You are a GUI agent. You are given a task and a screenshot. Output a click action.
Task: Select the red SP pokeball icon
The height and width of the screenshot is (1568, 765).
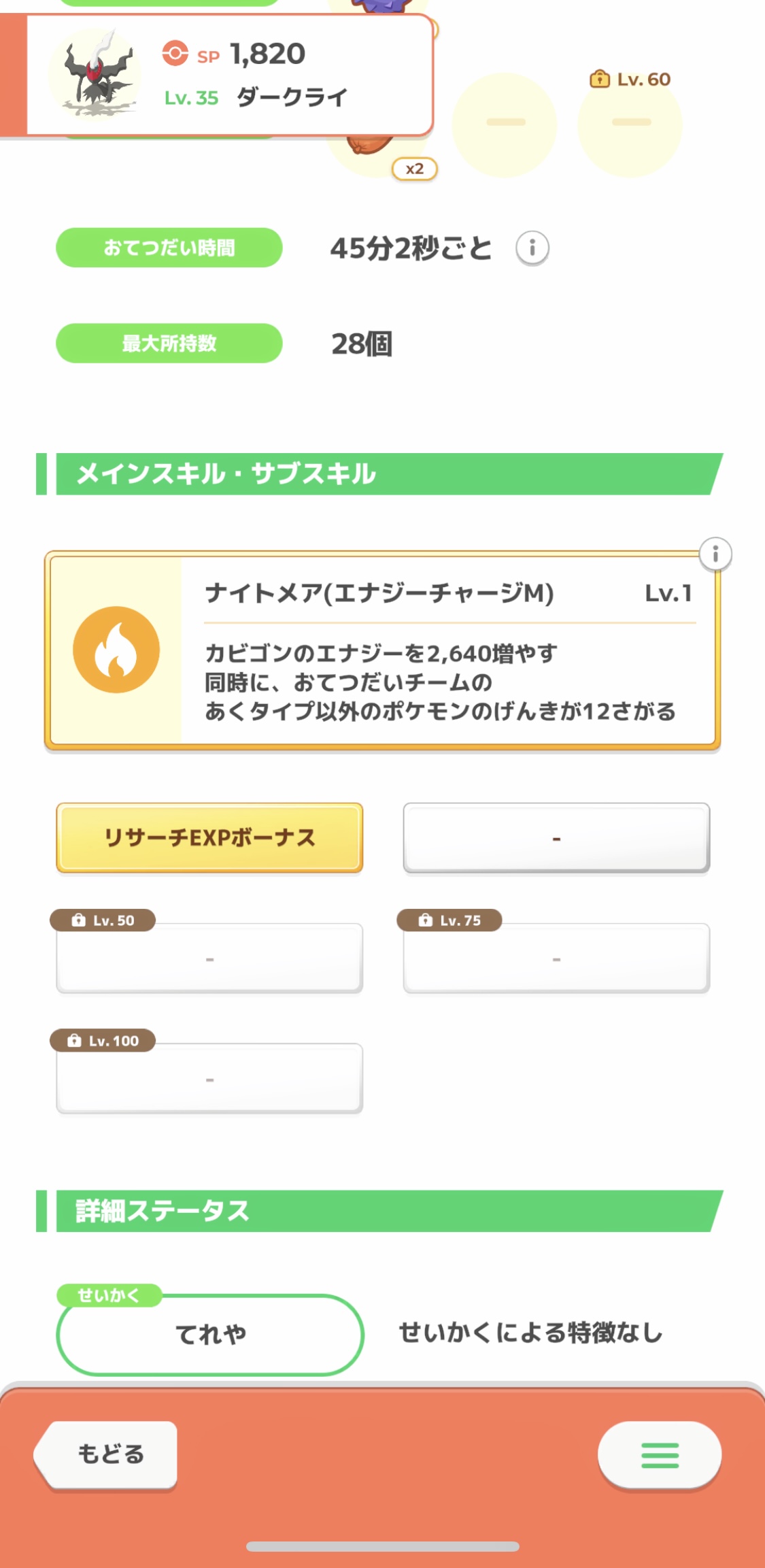coord(175,53)
